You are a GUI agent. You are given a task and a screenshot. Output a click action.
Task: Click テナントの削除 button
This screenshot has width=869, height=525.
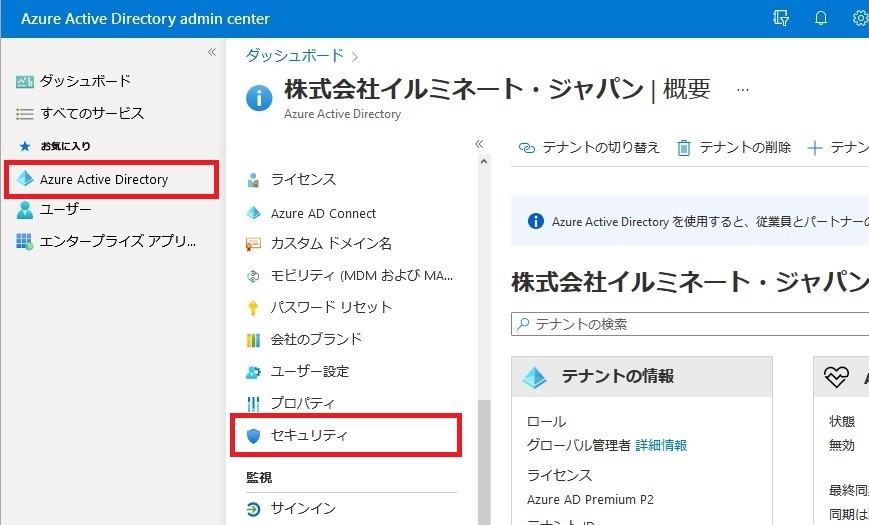pyautogui.click(x=734, y=147)
